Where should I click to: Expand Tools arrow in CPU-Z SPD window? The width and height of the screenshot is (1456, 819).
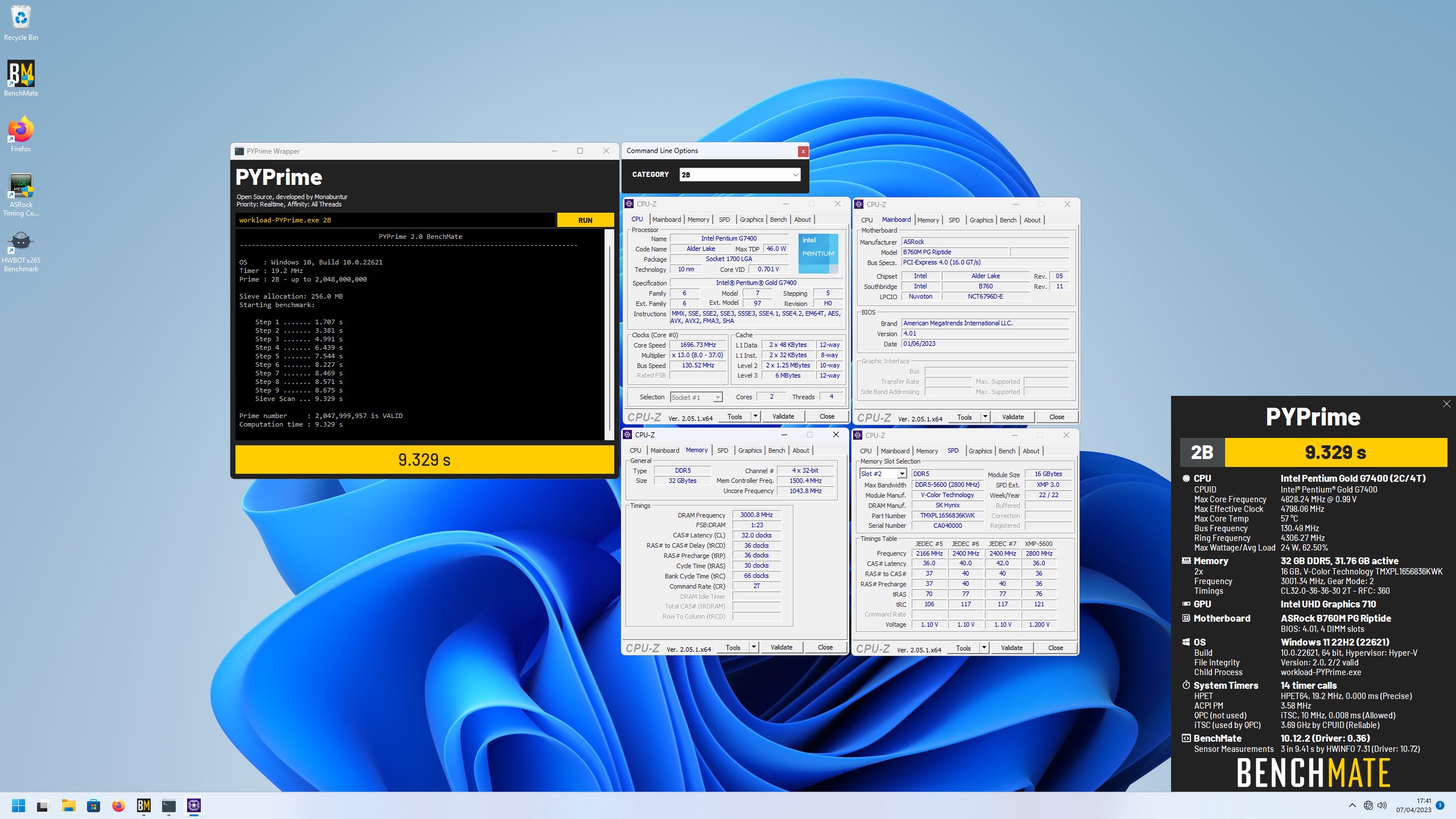point(983,648)
